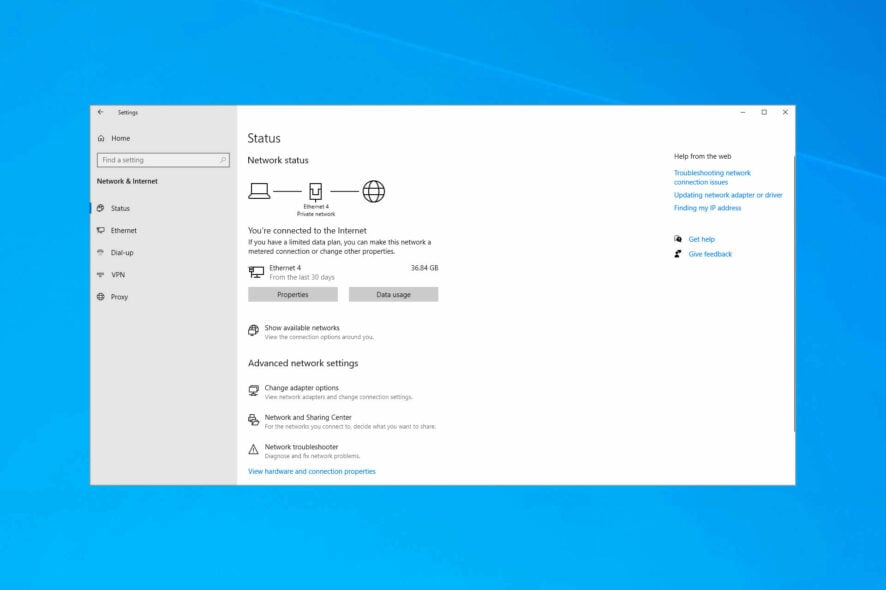Open Updating network adapter or driver link
The height and width of the screenshot is (590, 886).
click(728, 195)
